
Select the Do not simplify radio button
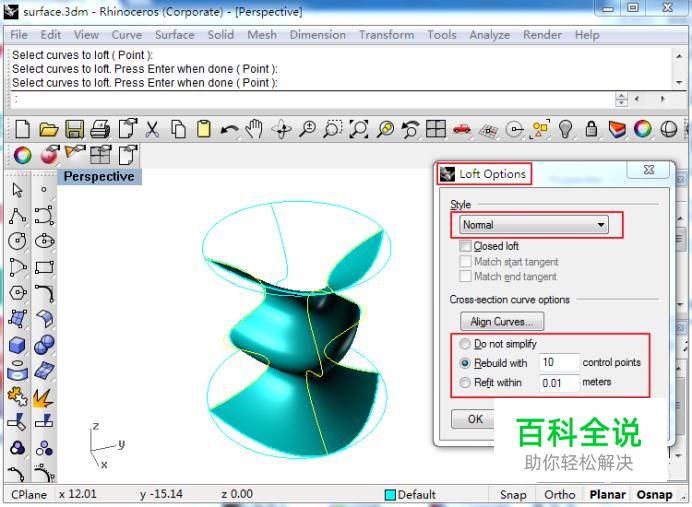coord(465,344)
